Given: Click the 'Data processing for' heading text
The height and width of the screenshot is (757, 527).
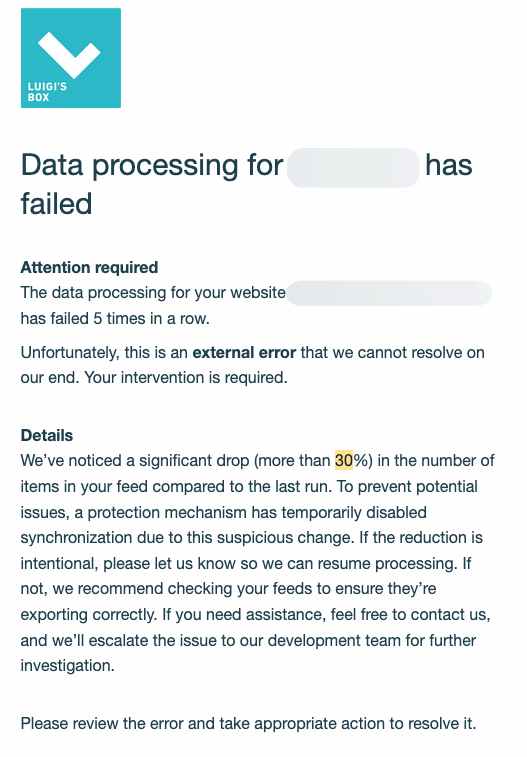Looking at the screenshot, I should point(152,166).
